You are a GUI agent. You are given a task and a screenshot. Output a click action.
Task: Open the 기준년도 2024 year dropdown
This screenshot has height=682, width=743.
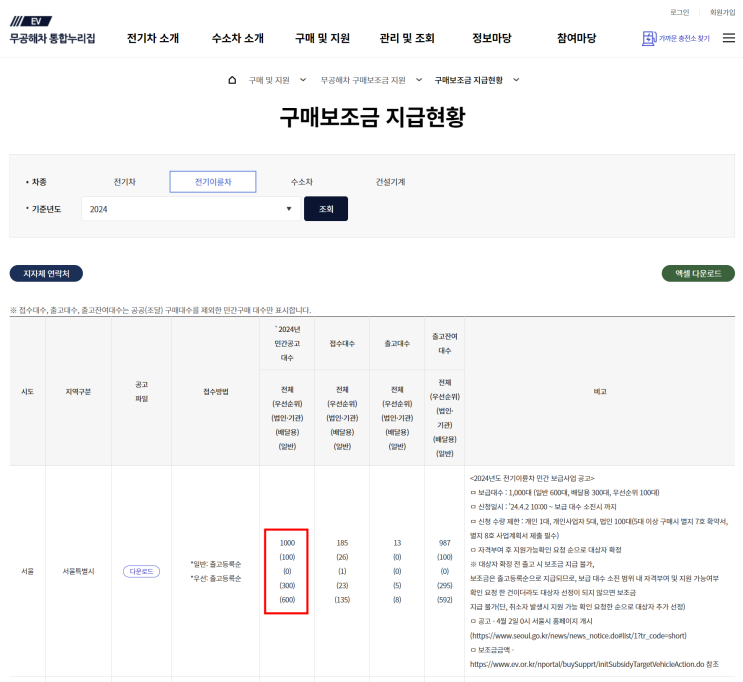pyautogui.click(x=191, y=209)
